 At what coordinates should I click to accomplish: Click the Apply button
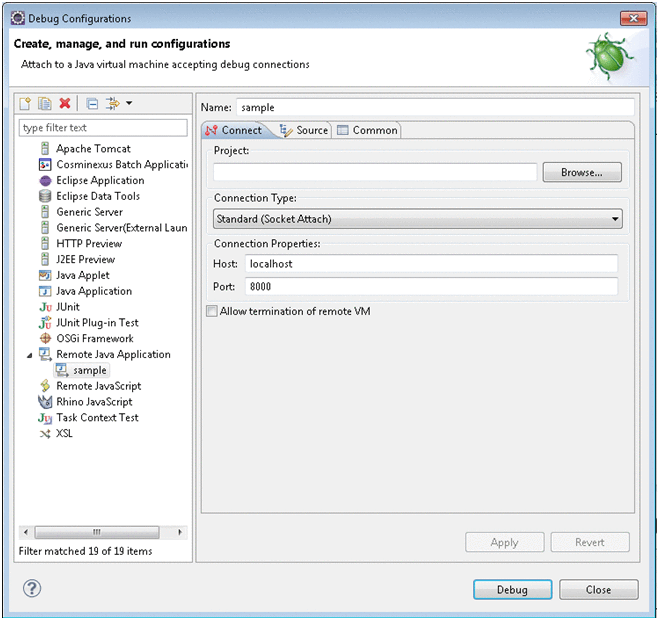[x=504, y=542]
